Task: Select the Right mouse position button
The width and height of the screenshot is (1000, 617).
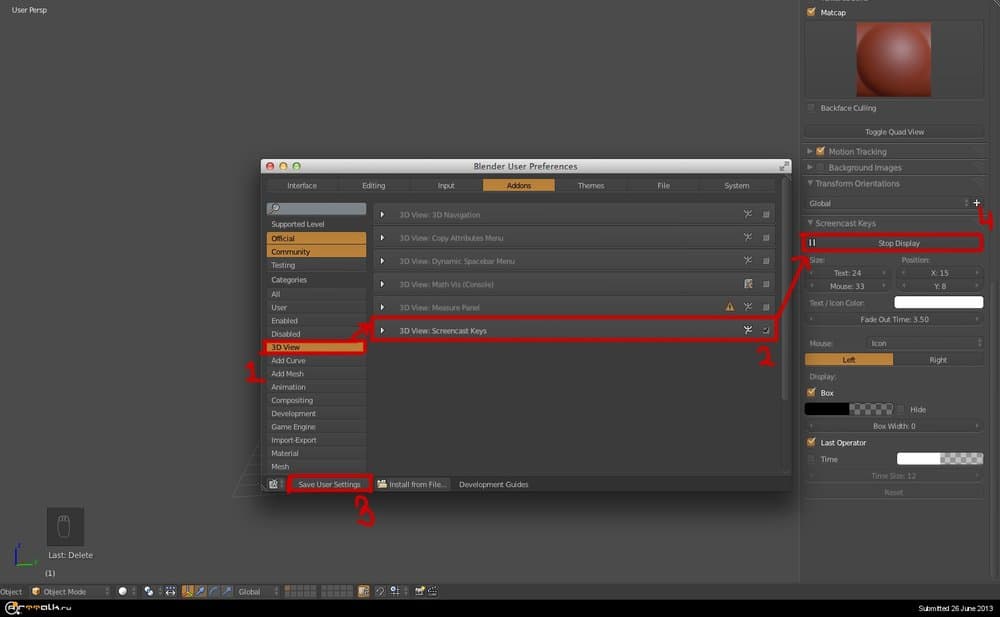Action: [938, 360]
